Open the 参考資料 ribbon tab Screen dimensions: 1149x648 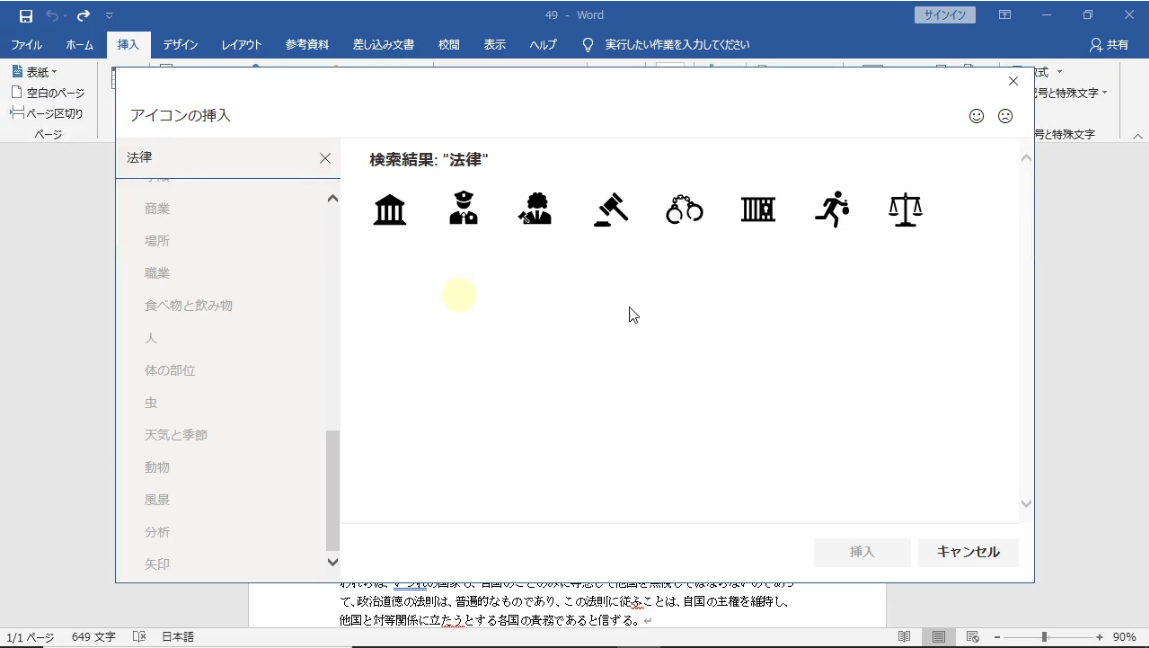(x=306, y=45)
